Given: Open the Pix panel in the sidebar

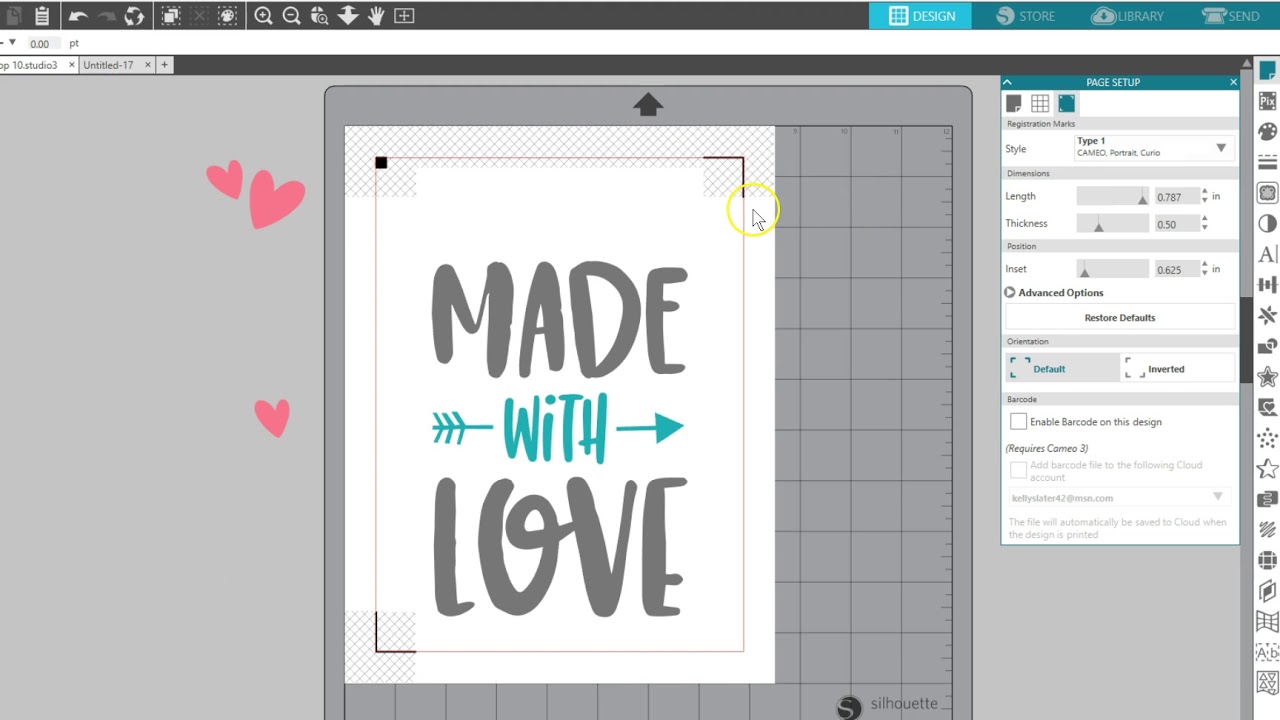Looking at the screenshot, I should click(1267, 101).
